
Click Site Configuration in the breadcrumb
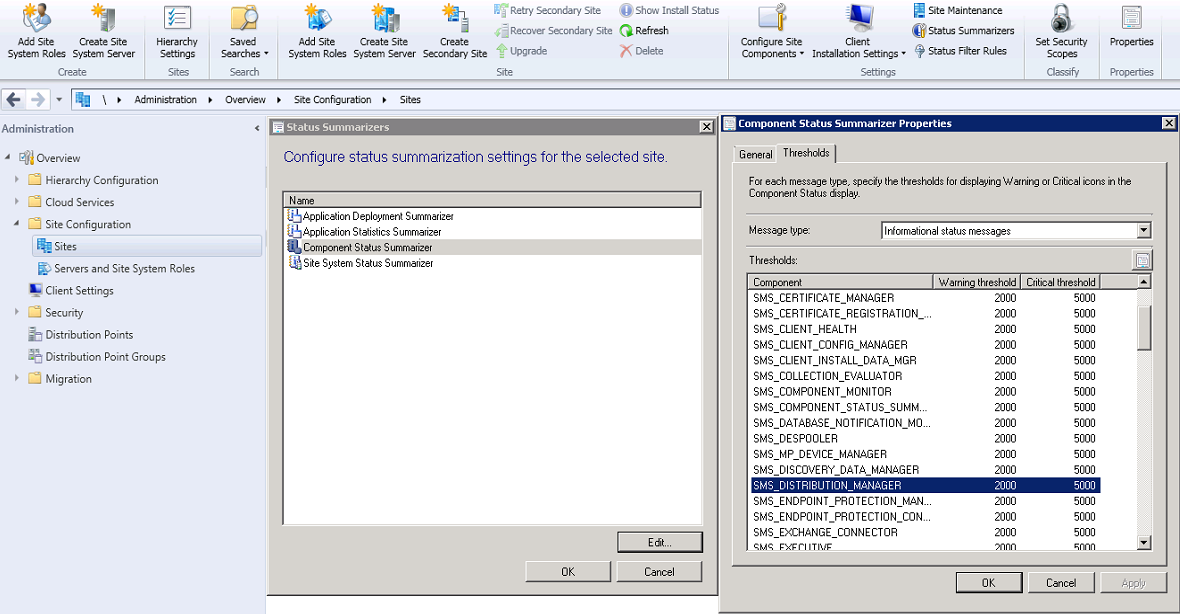[333, 99]
